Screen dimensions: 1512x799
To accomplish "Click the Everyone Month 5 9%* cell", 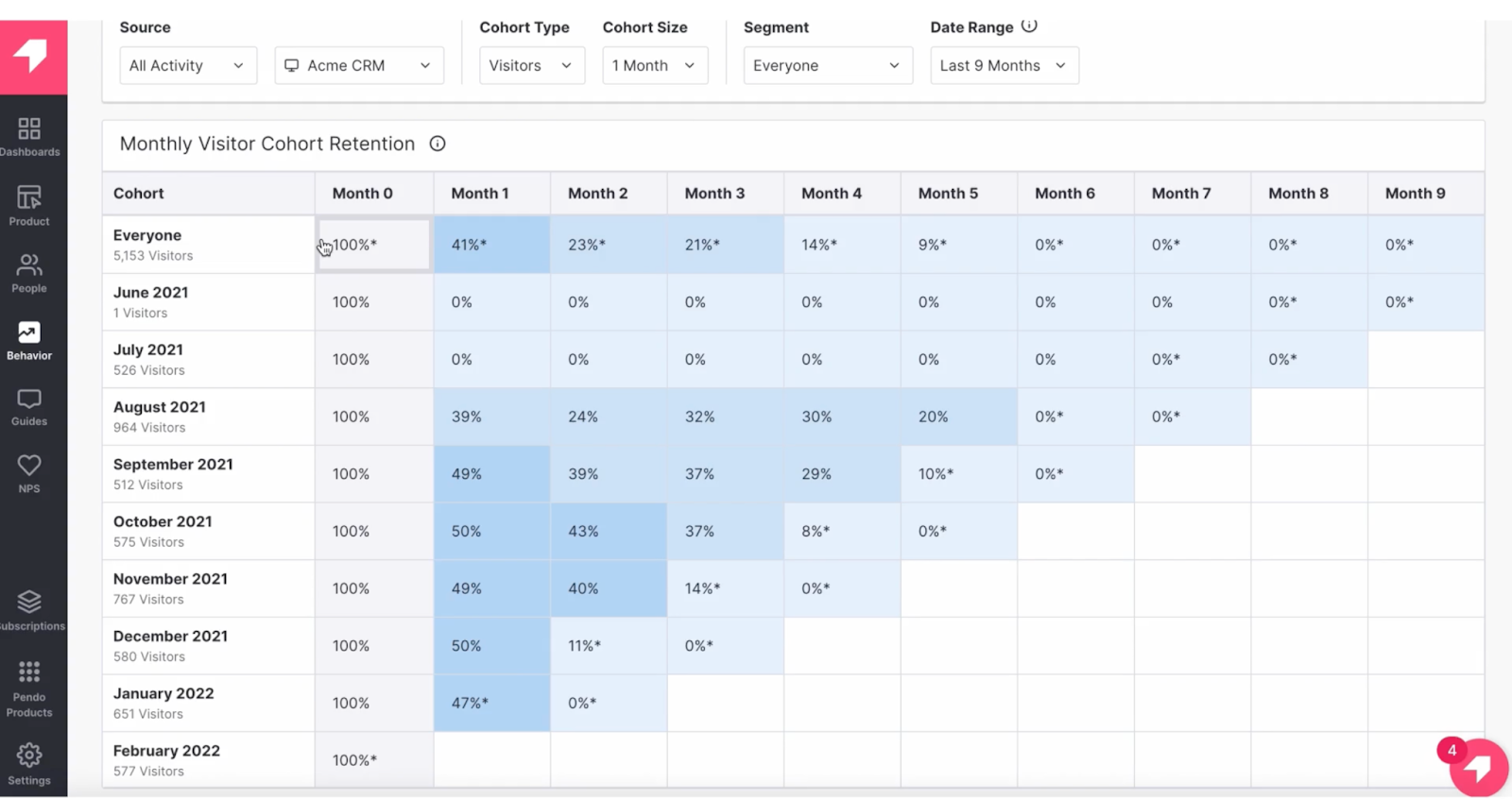I will click(x=959, y=245).
